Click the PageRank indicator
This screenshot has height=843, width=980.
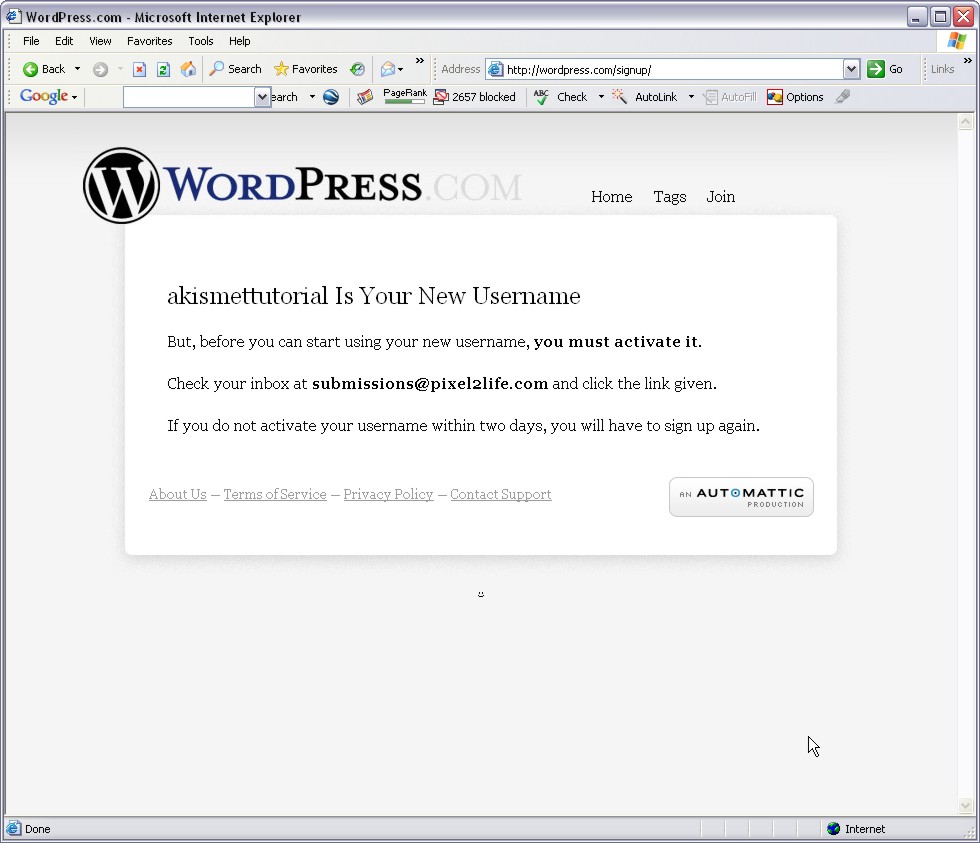[x=405, y=96]
